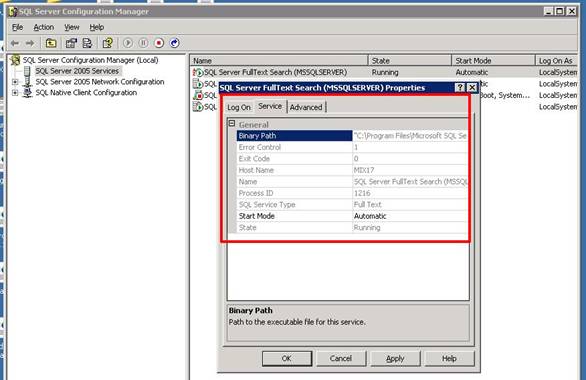Click the Export List toolbar icon
Image resolution: width=586 pixels, height=380 pixels.
click(87, 43)
